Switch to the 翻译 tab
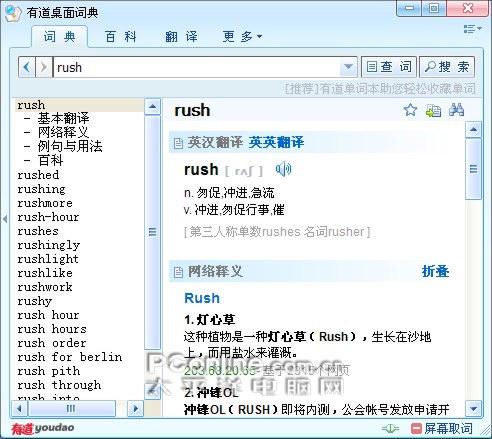This screenshot has height=439, width=492. point(181,37)
